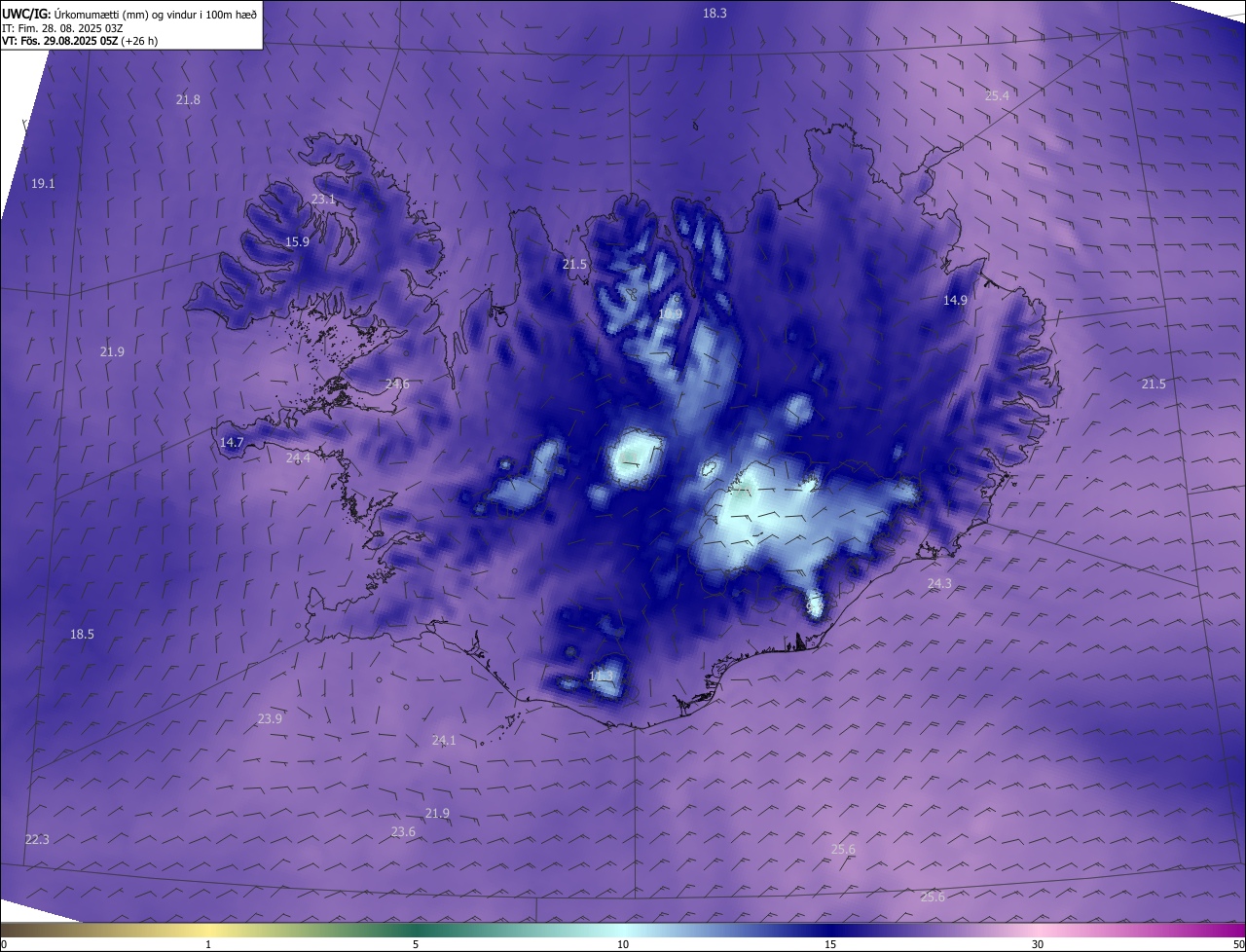Click the 21.8 value label
The width and height of the screenshot is (1246, 952).
coord(188,100)
